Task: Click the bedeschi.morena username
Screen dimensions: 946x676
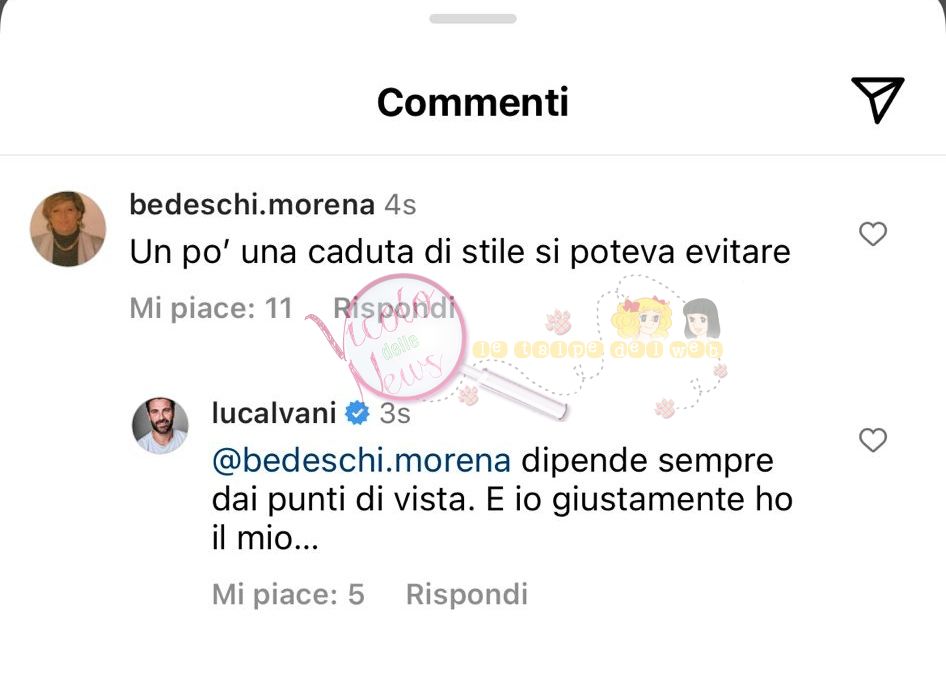Action: tap(252, 205)
